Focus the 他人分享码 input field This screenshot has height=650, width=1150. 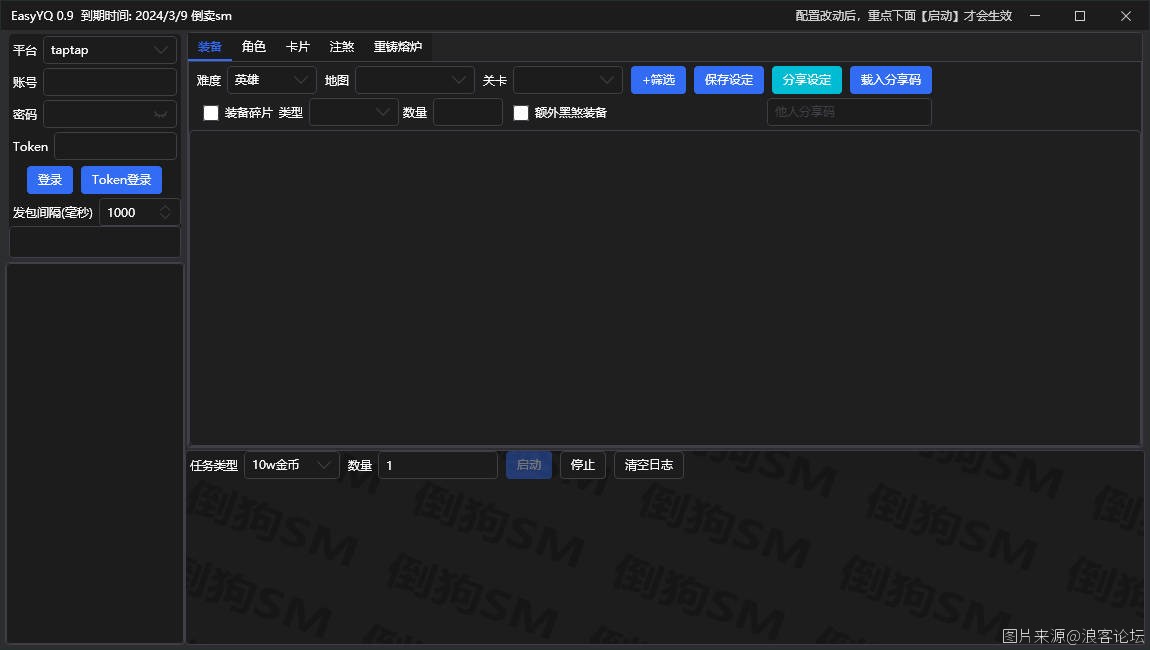[848, 112]
